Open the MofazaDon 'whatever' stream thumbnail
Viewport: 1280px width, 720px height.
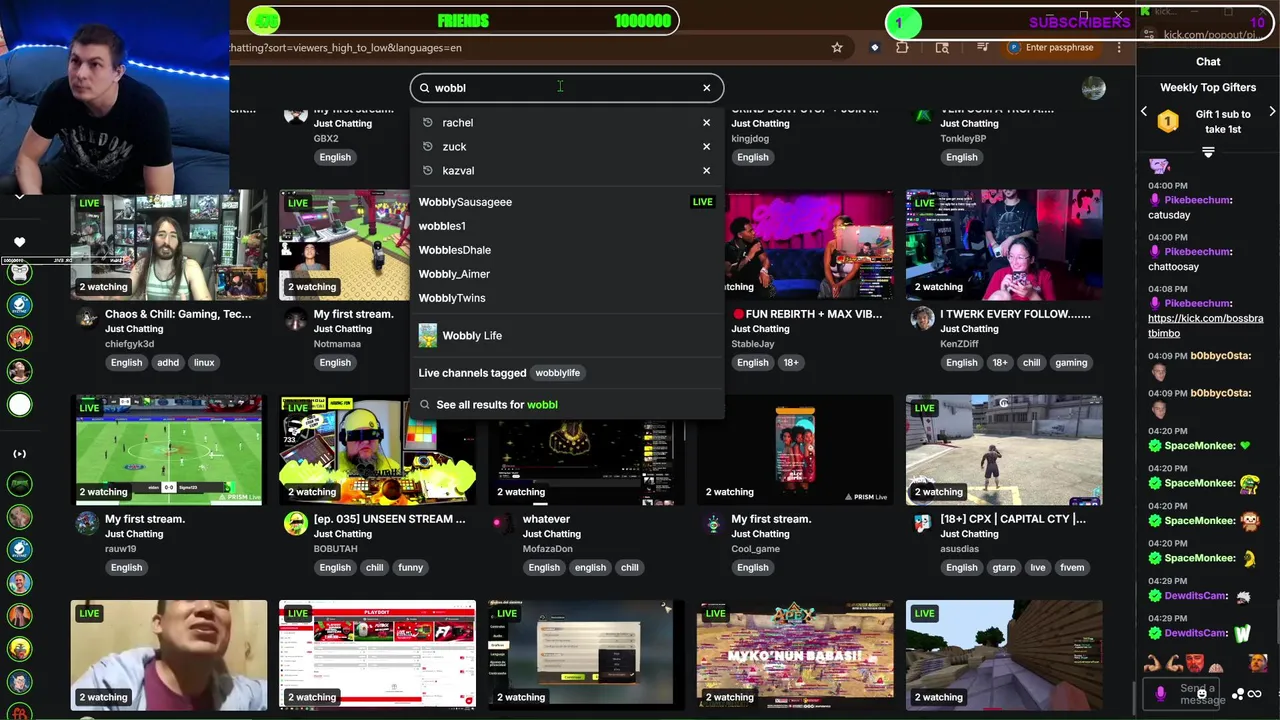pos(586,450)
